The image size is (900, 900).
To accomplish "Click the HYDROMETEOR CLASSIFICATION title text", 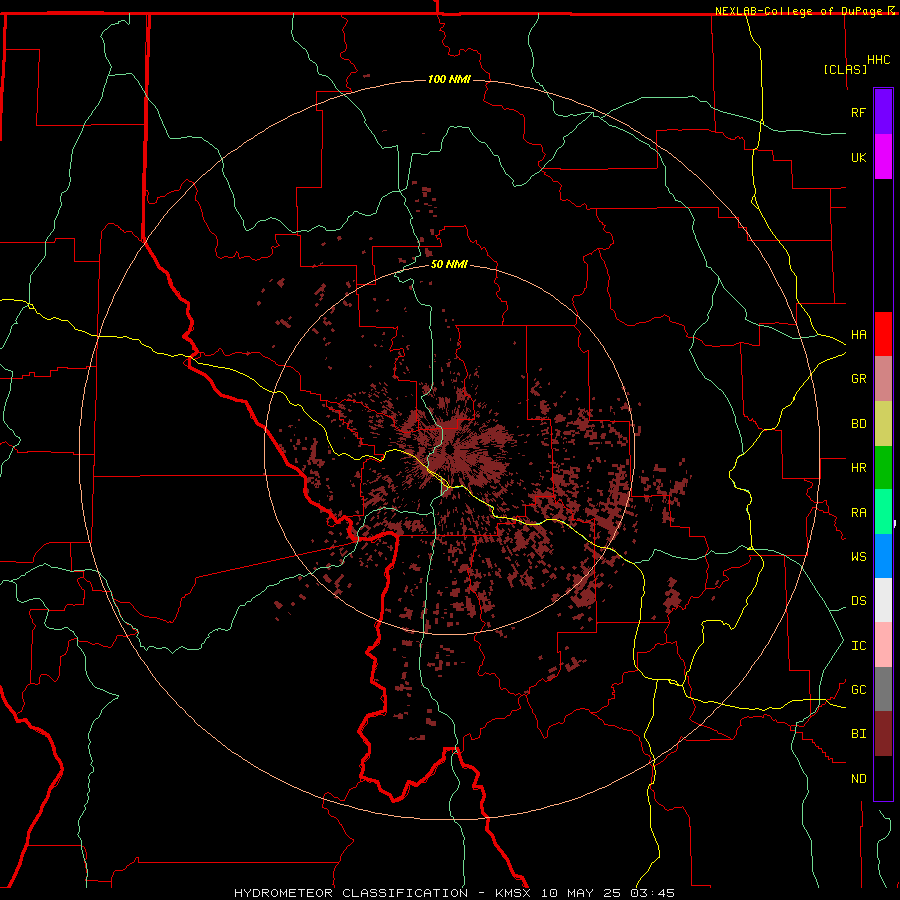I will (x=351, y=893).
